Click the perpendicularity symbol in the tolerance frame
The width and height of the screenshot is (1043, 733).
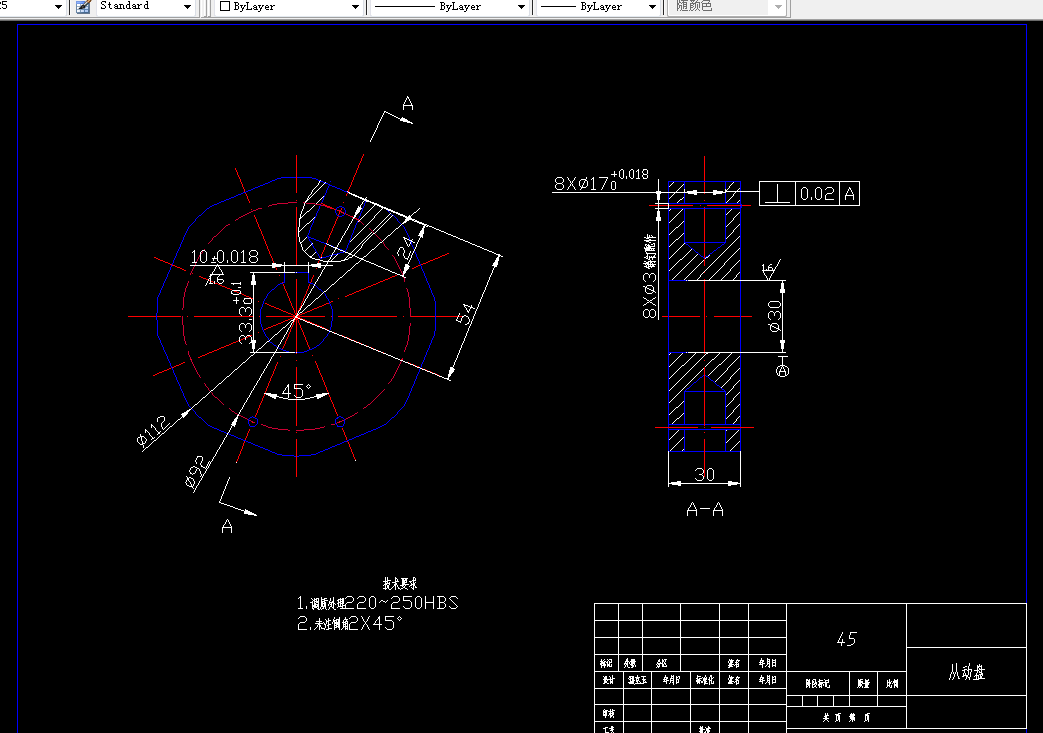click(x=777, y=194)
